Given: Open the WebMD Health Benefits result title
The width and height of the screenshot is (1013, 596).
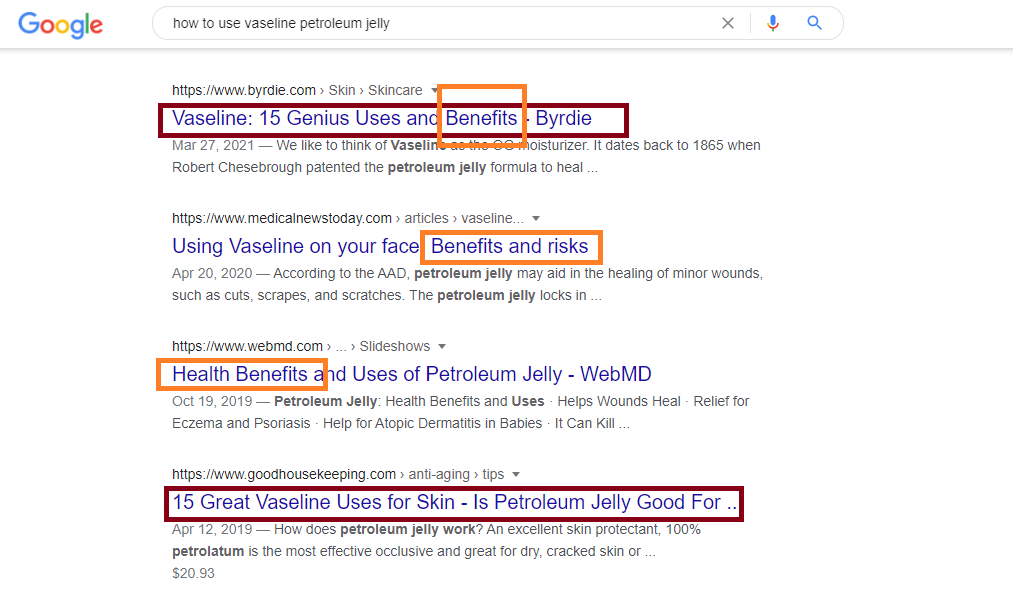Looking at the screenshot, I should (x=411, y=374).
